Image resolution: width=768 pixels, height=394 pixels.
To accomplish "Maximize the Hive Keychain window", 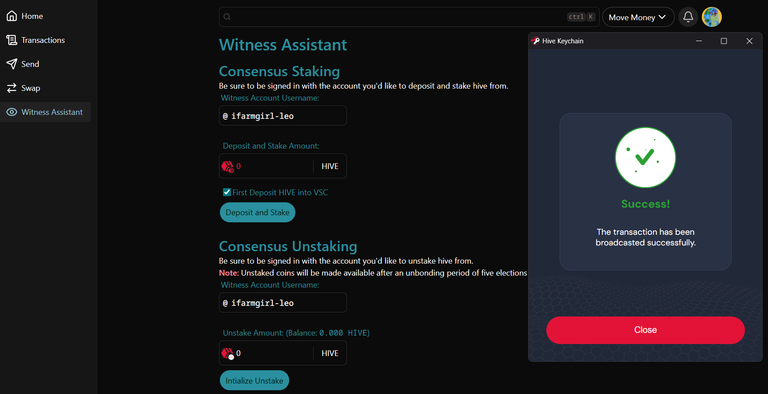I will [x=724, y=41].
